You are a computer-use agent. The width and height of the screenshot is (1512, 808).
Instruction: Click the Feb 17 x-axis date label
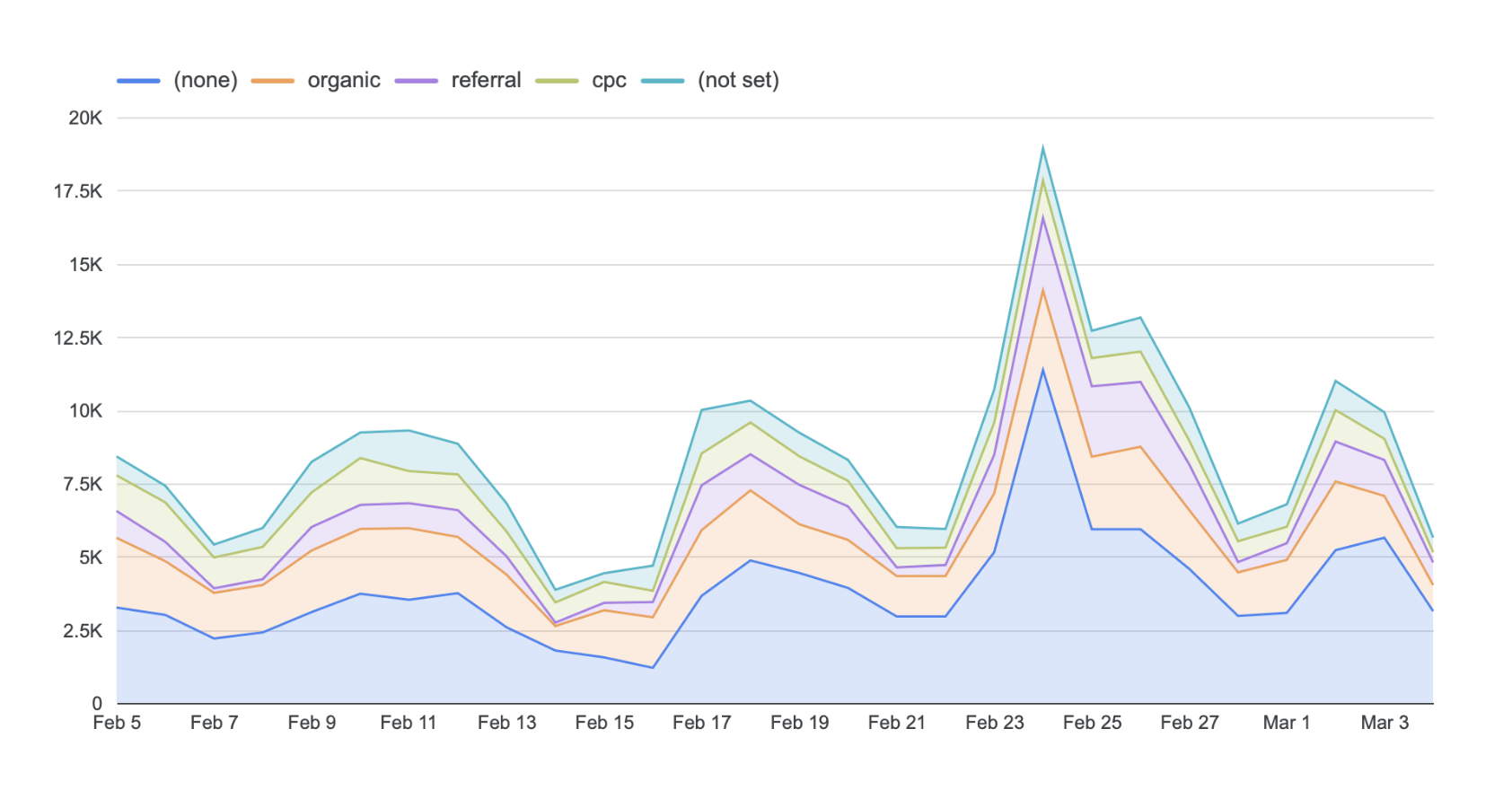701,723
